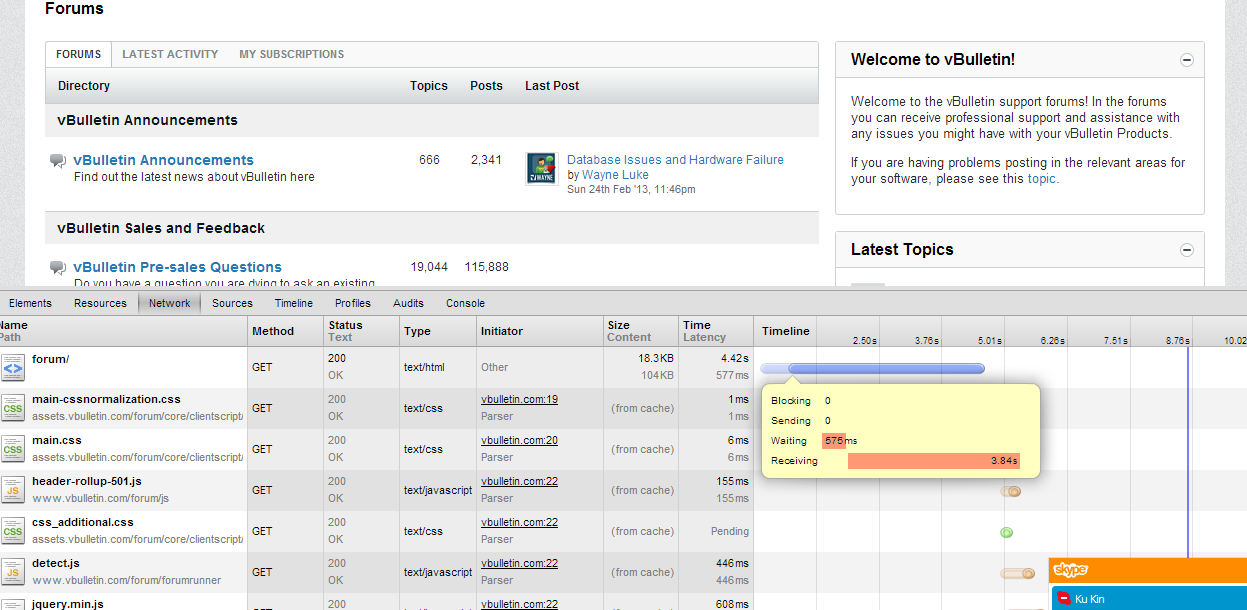Select the main.css file icon

point(12,449)
